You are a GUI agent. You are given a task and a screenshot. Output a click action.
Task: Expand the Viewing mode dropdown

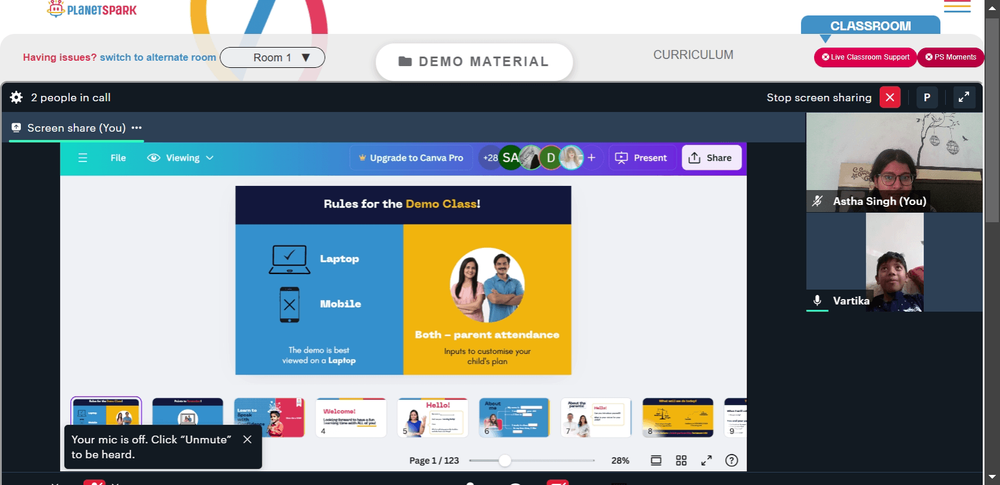pos(180,158)
